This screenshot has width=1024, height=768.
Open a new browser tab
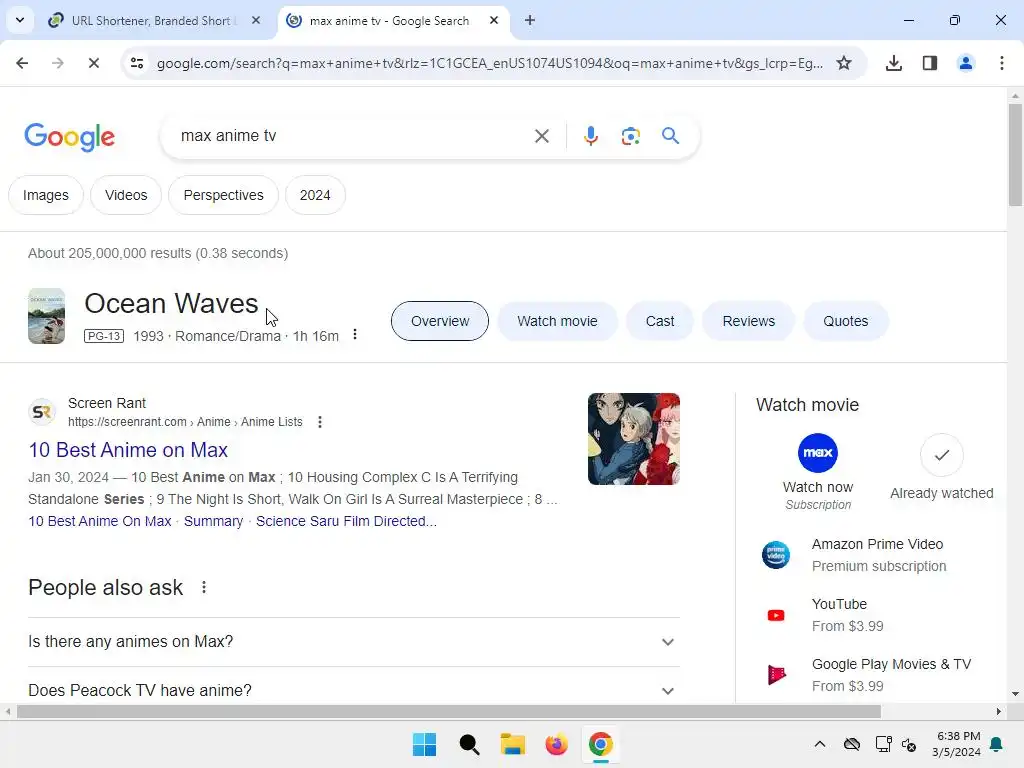click(x=530, y=20)
